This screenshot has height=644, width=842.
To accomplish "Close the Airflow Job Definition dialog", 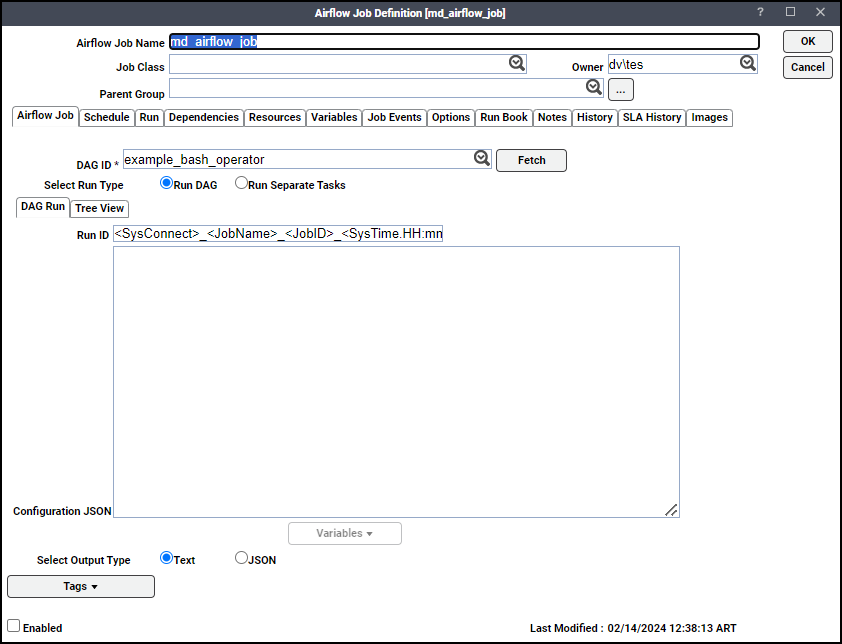I will (x=820, y=12).
